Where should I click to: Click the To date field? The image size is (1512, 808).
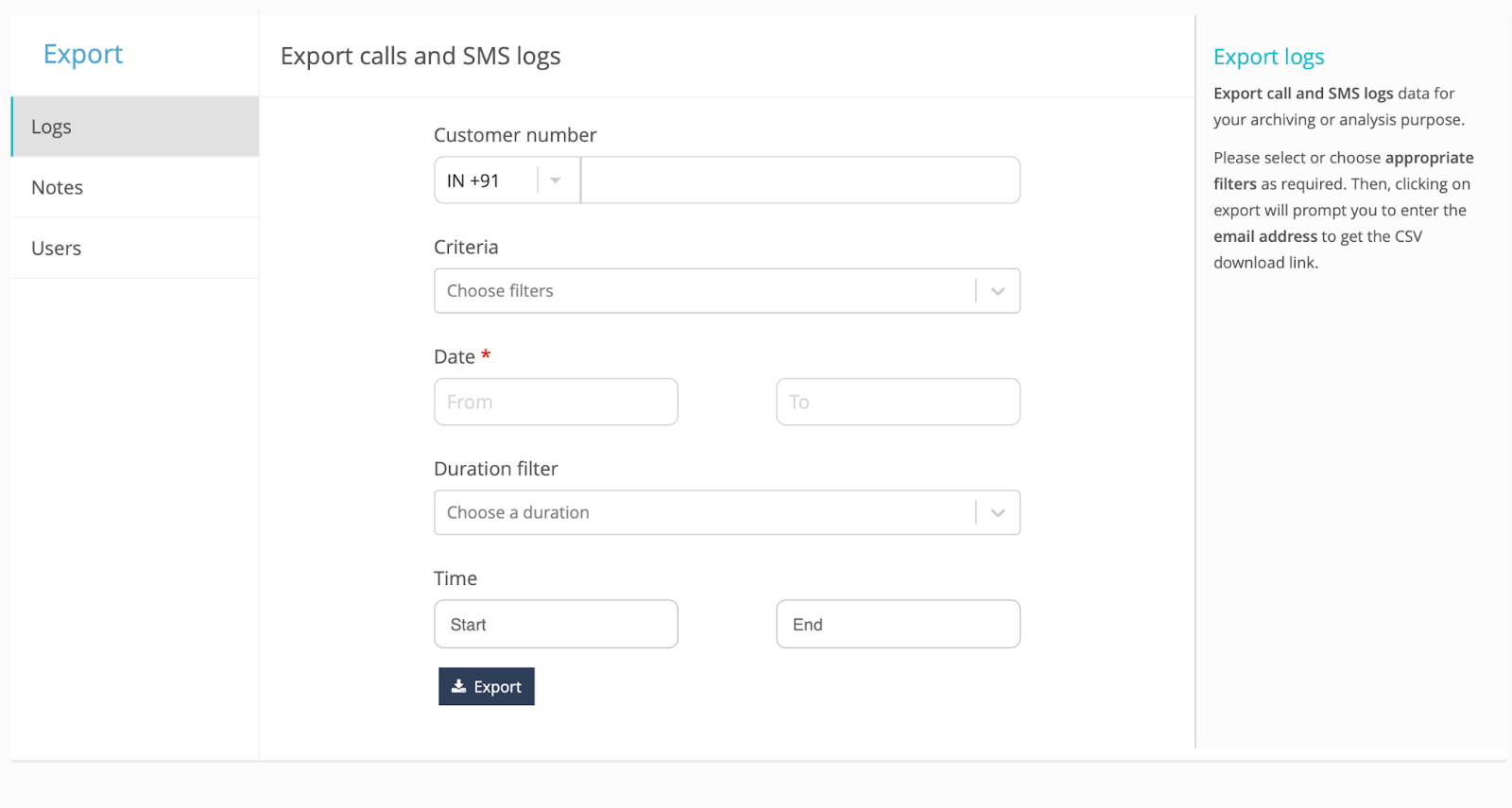pyautogui.click(x=898, y=403)
